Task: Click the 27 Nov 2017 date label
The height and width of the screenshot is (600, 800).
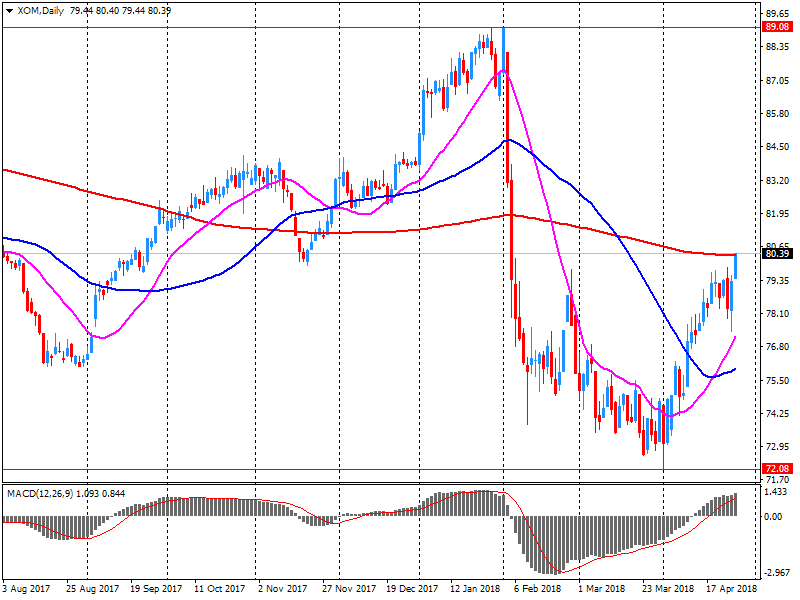Action: pos(348,589)
